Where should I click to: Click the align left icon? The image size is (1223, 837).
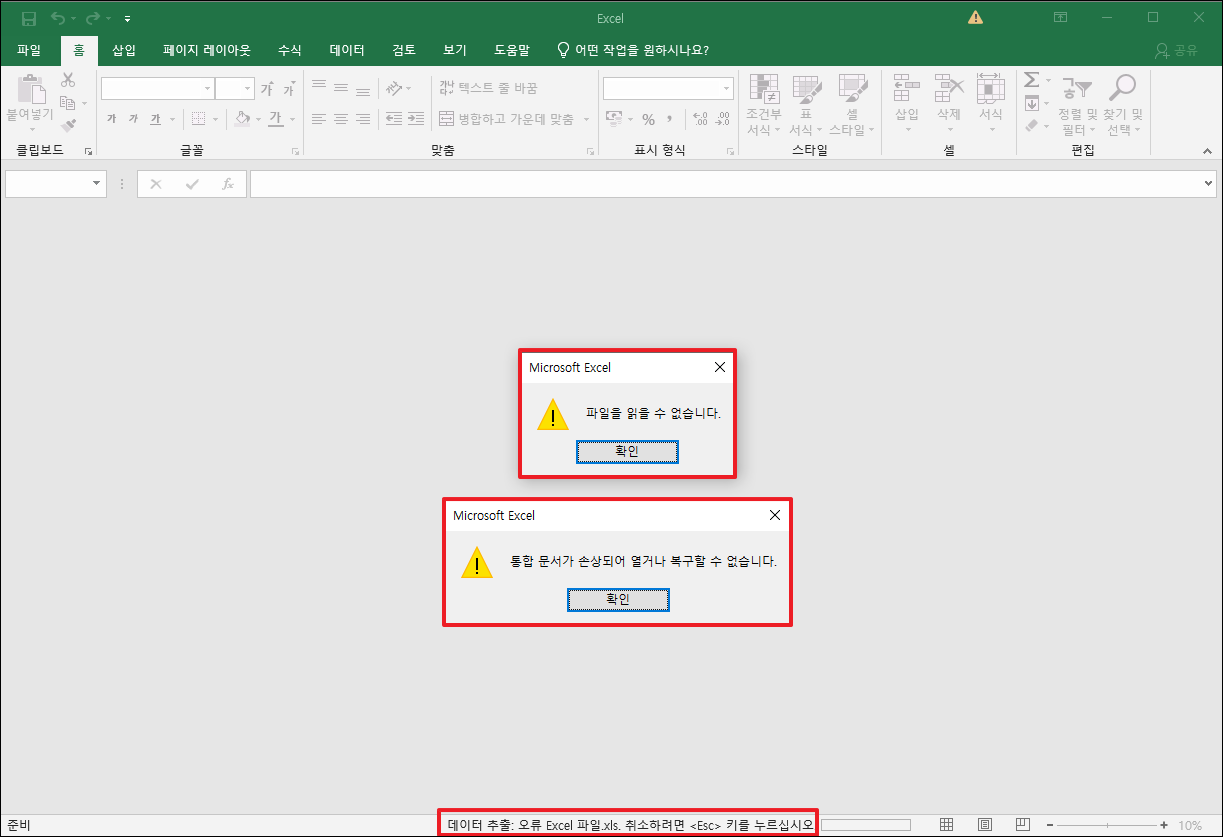coord(319,119)
